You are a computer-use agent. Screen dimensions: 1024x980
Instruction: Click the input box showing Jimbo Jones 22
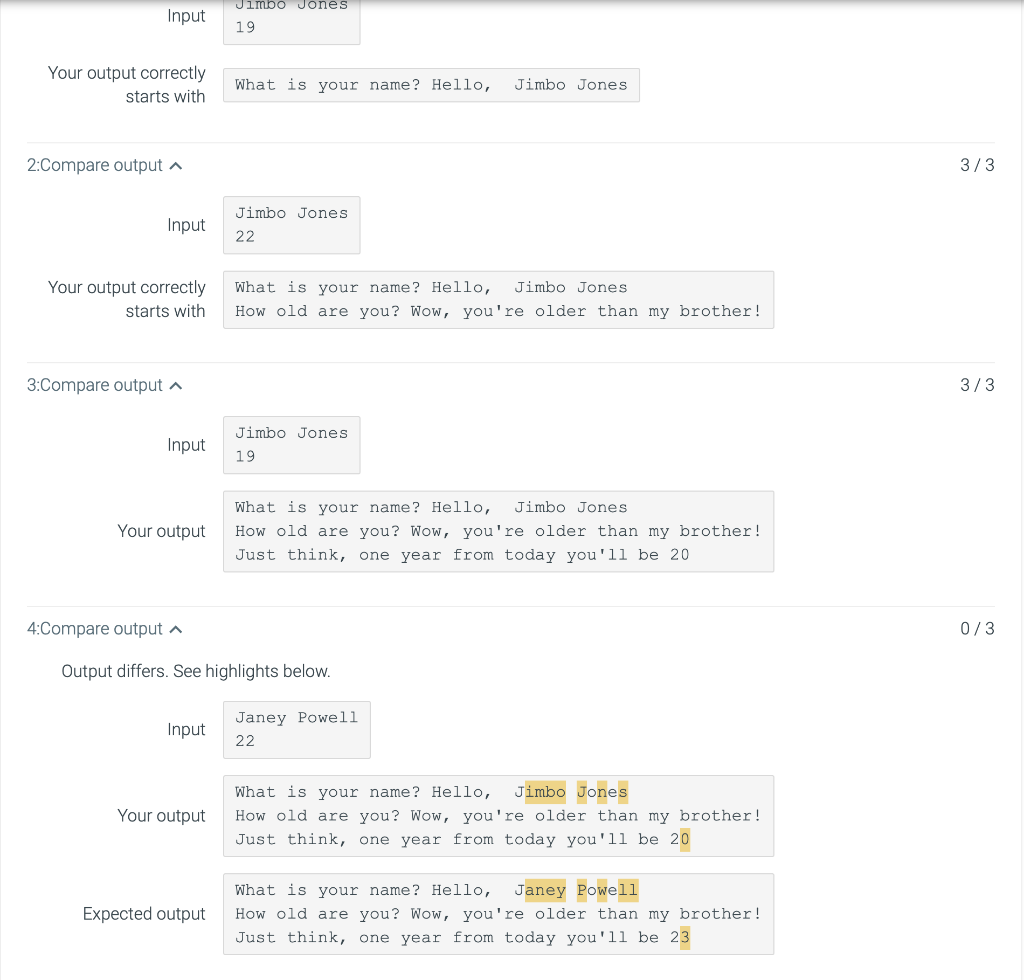(x=291, y=225)
